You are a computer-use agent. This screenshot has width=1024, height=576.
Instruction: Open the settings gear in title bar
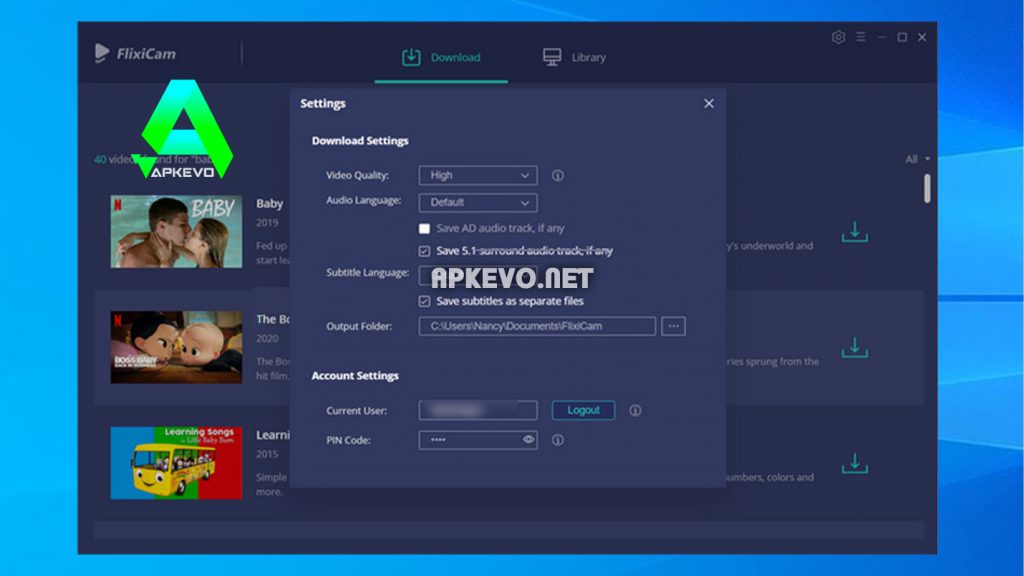[839, 37]
